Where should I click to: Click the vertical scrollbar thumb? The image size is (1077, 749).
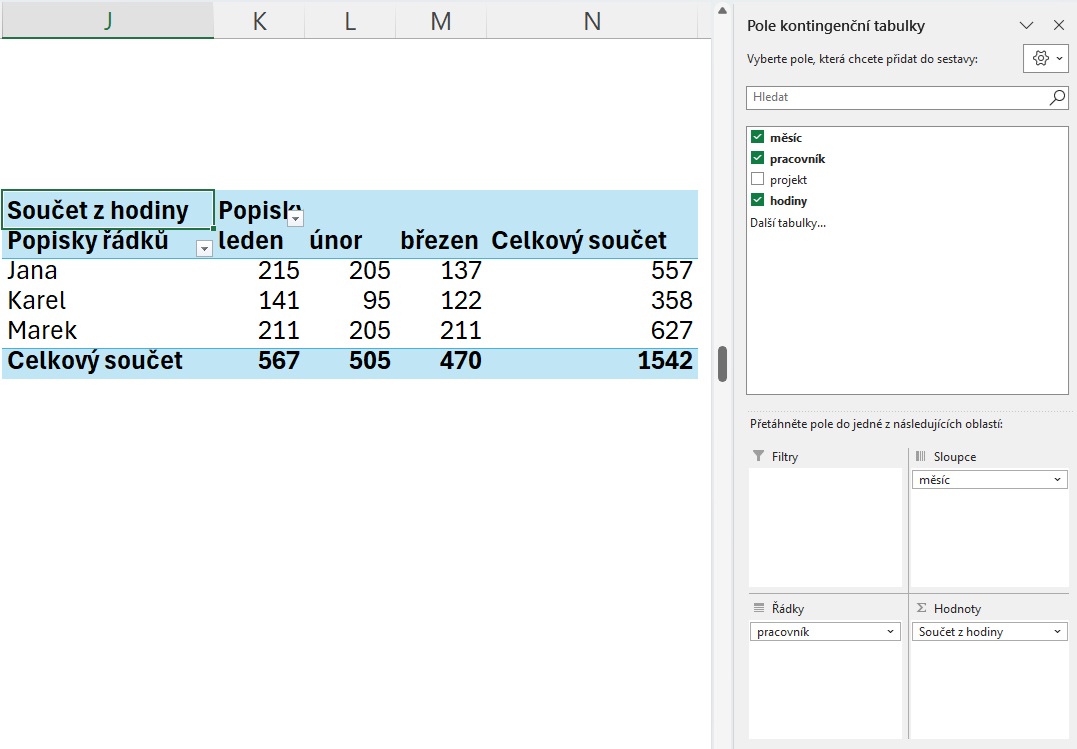722,364
